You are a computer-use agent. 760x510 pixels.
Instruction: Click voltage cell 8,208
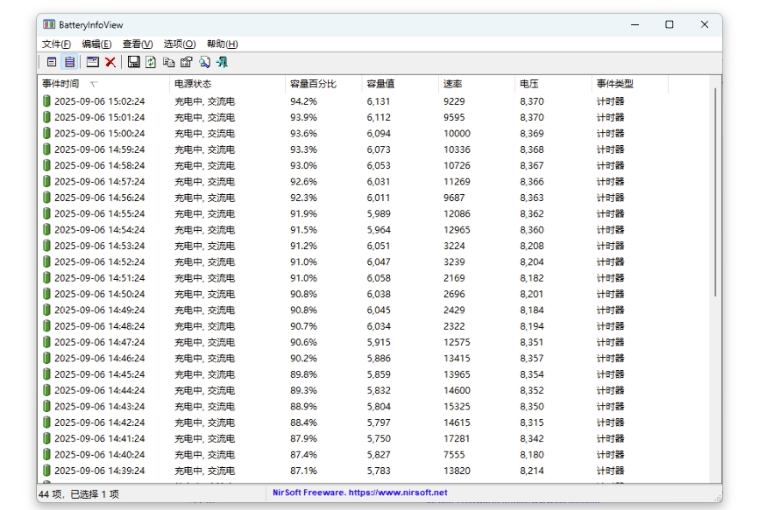click(x=532, y=246)
